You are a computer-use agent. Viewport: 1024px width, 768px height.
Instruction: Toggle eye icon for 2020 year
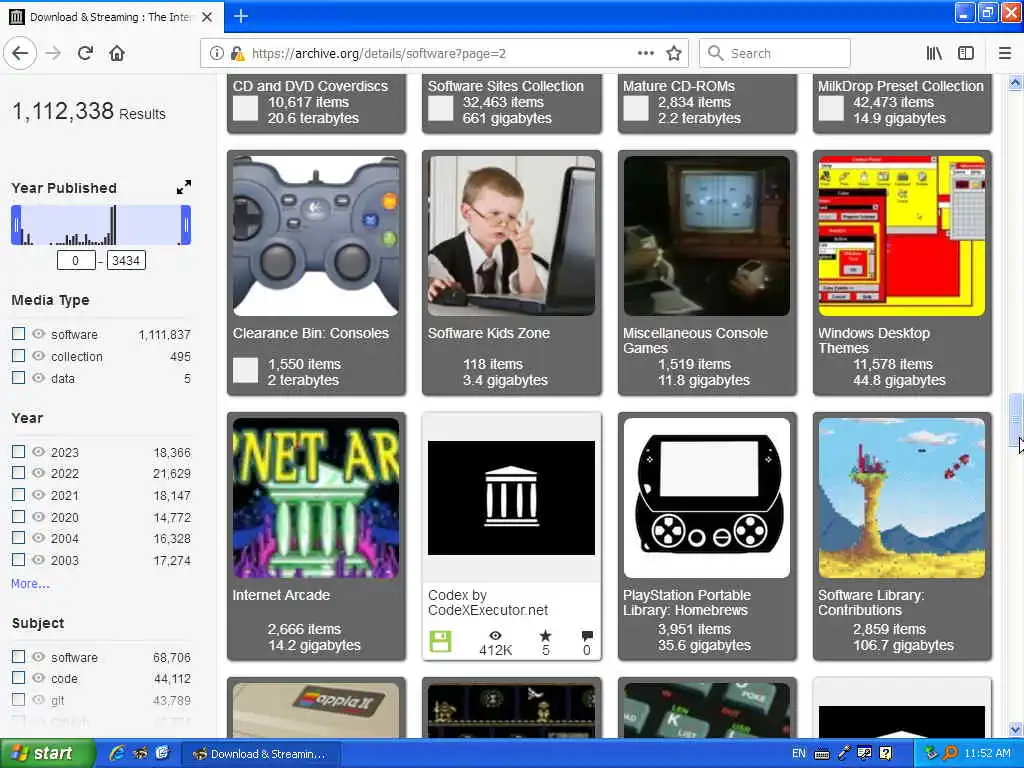click(39, 517)
